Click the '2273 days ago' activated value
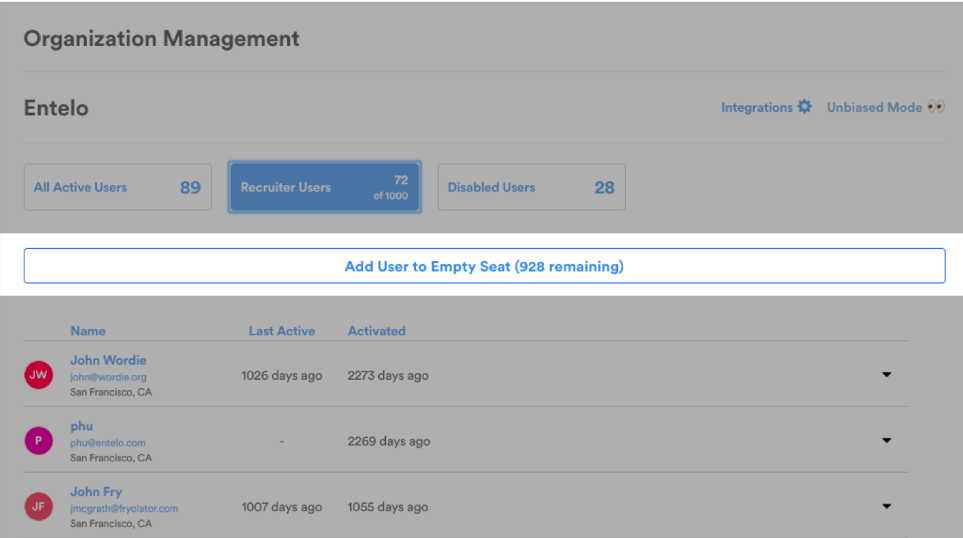The width and height of the screenshot is (963, 538). (x=388, y=375)
